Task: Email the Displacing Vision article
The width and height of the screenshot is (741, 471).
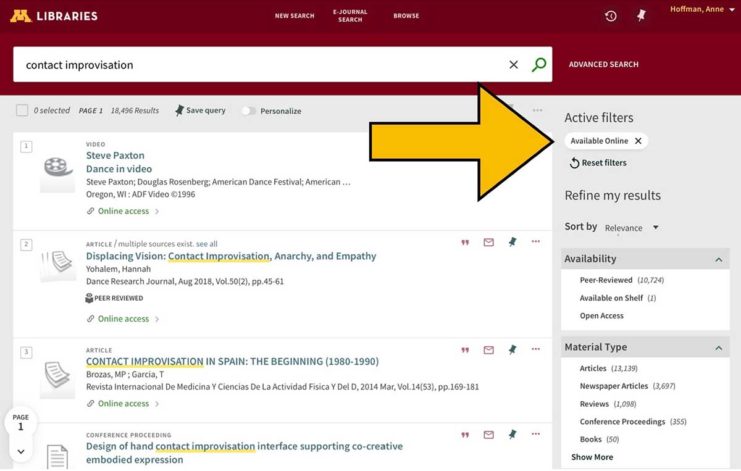Action: (x=489, y=242)
